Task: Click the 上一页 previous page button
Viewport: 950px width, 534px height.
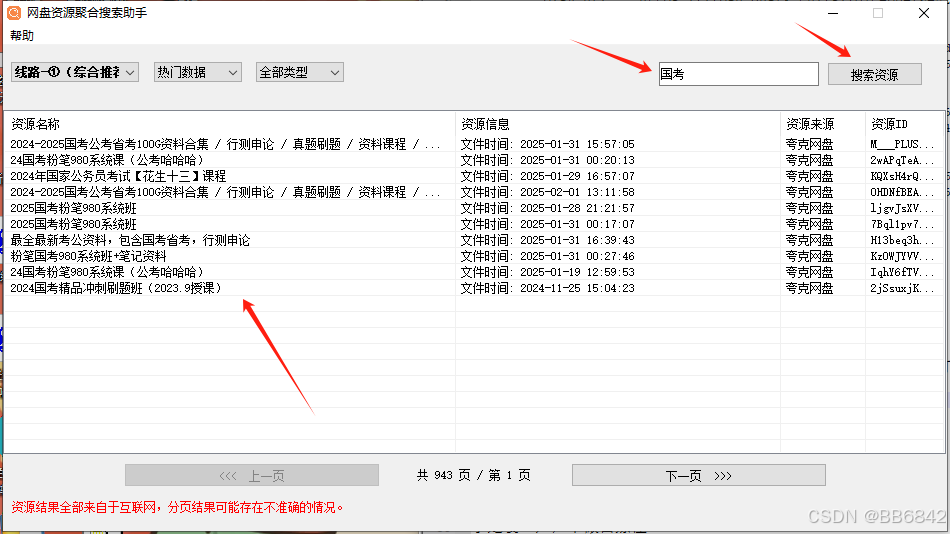Action: click(252, 475)
